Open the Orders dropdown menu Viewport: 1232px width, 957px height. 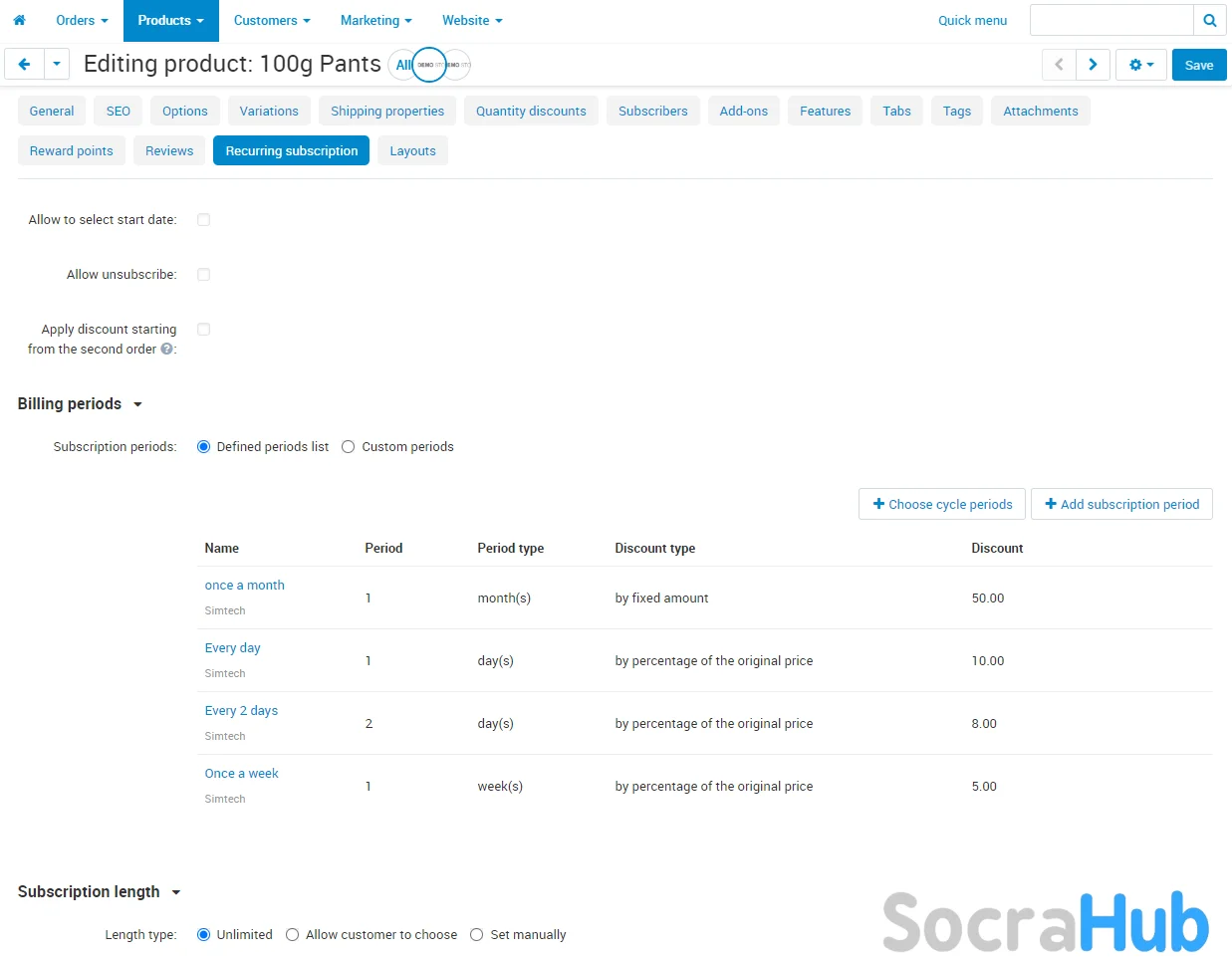pyautogui.click(x=82, y=20)
